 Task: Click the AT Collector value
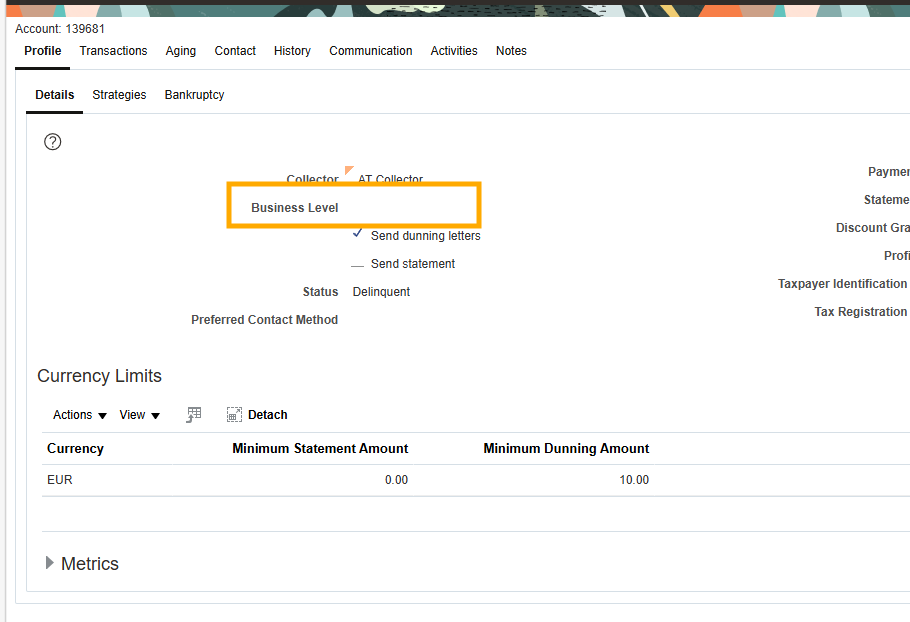(391, 179)
